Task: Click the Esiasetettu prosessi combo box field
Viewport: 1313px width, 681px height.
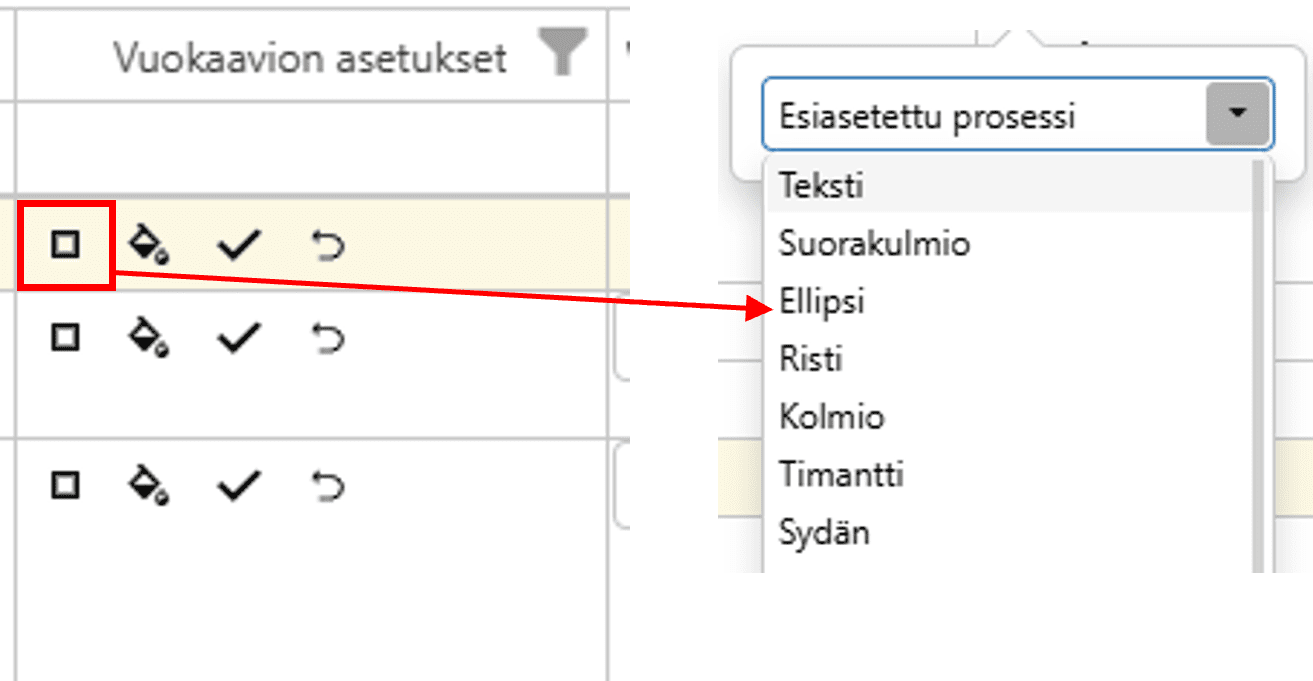Action: [x=980, y=116]
